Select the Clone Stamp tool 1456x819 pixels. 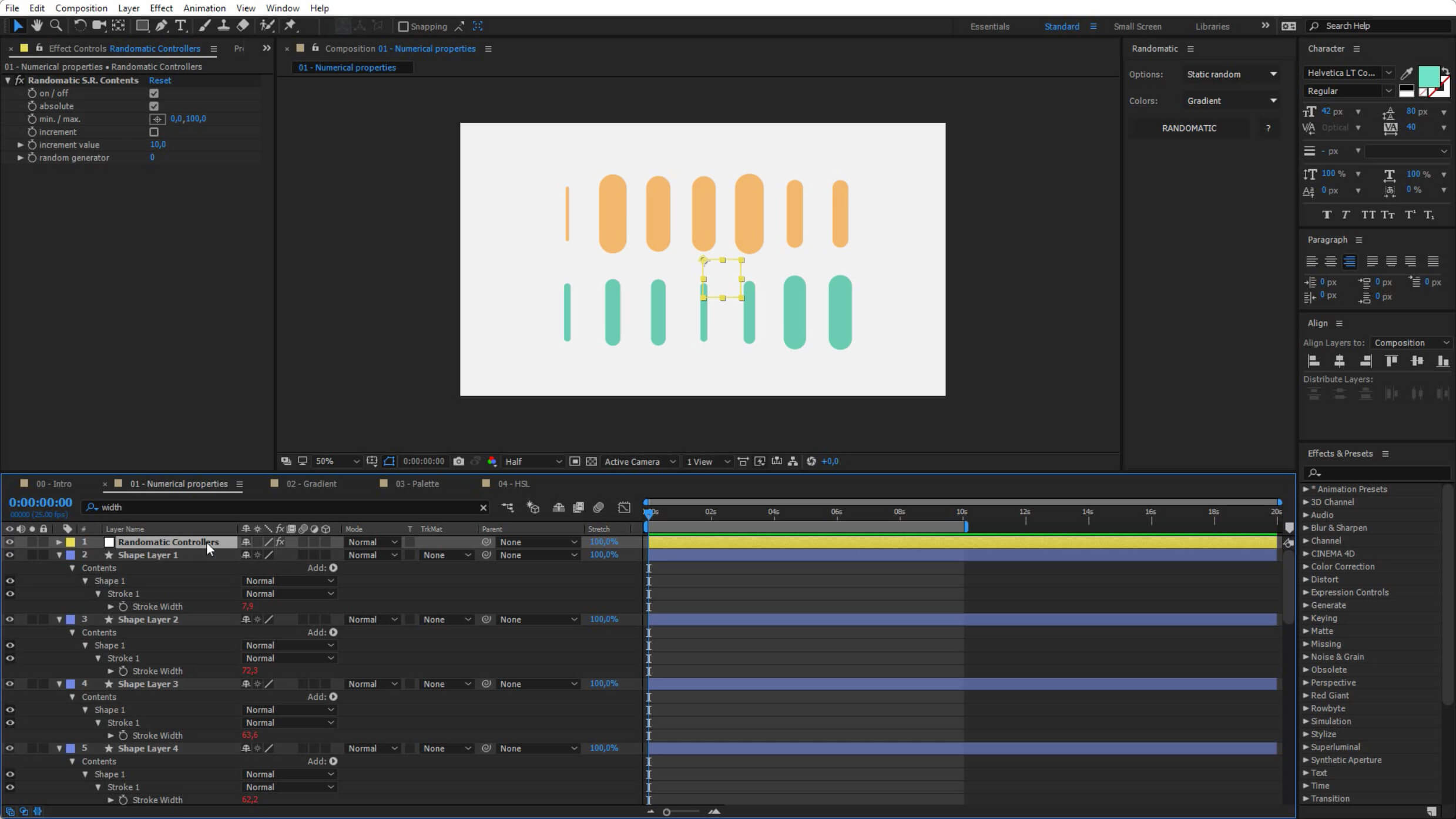click(x=223, y=26)
